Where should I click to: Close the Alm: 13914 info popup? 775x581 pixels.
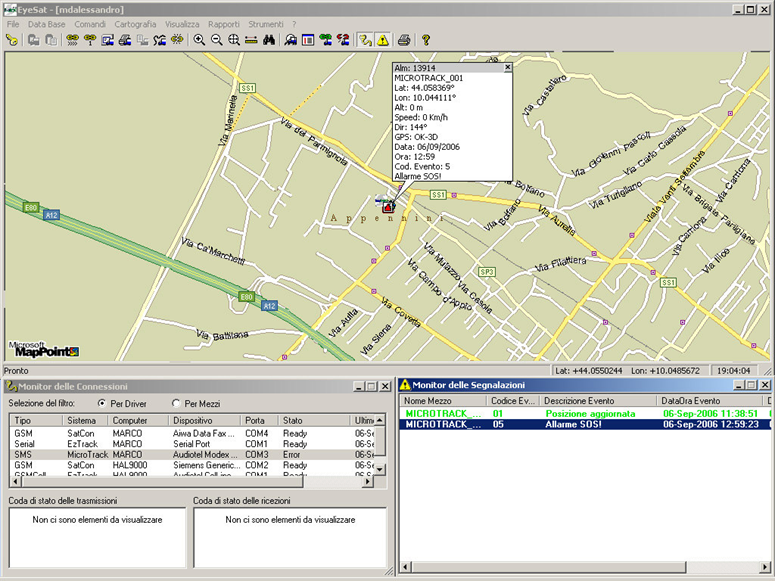pyautogui.click(x=507, y=67)
